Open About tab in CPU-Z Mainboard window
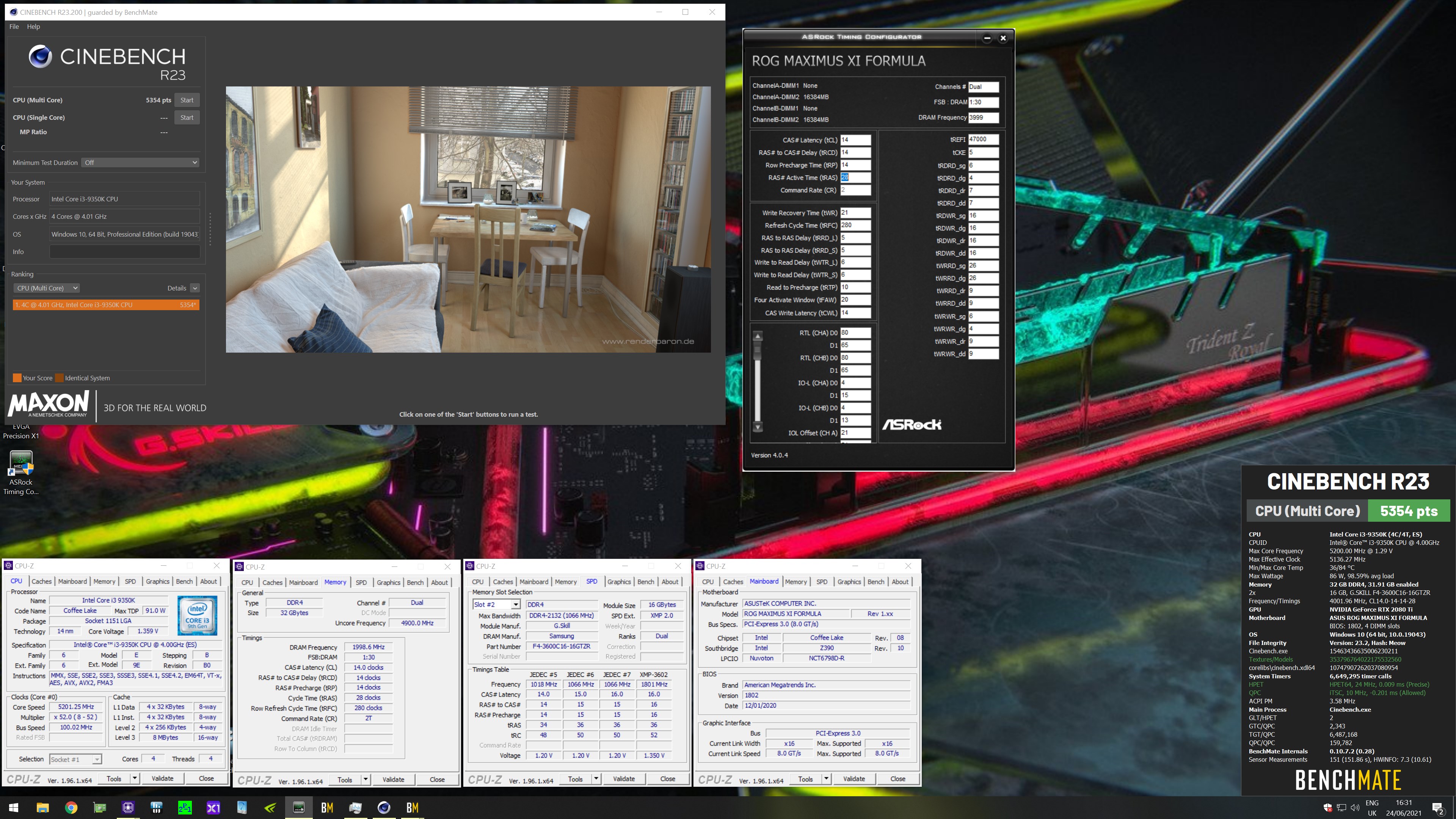Image resolution: width=1456 pixels, height=819 pixels. (900, 582)
